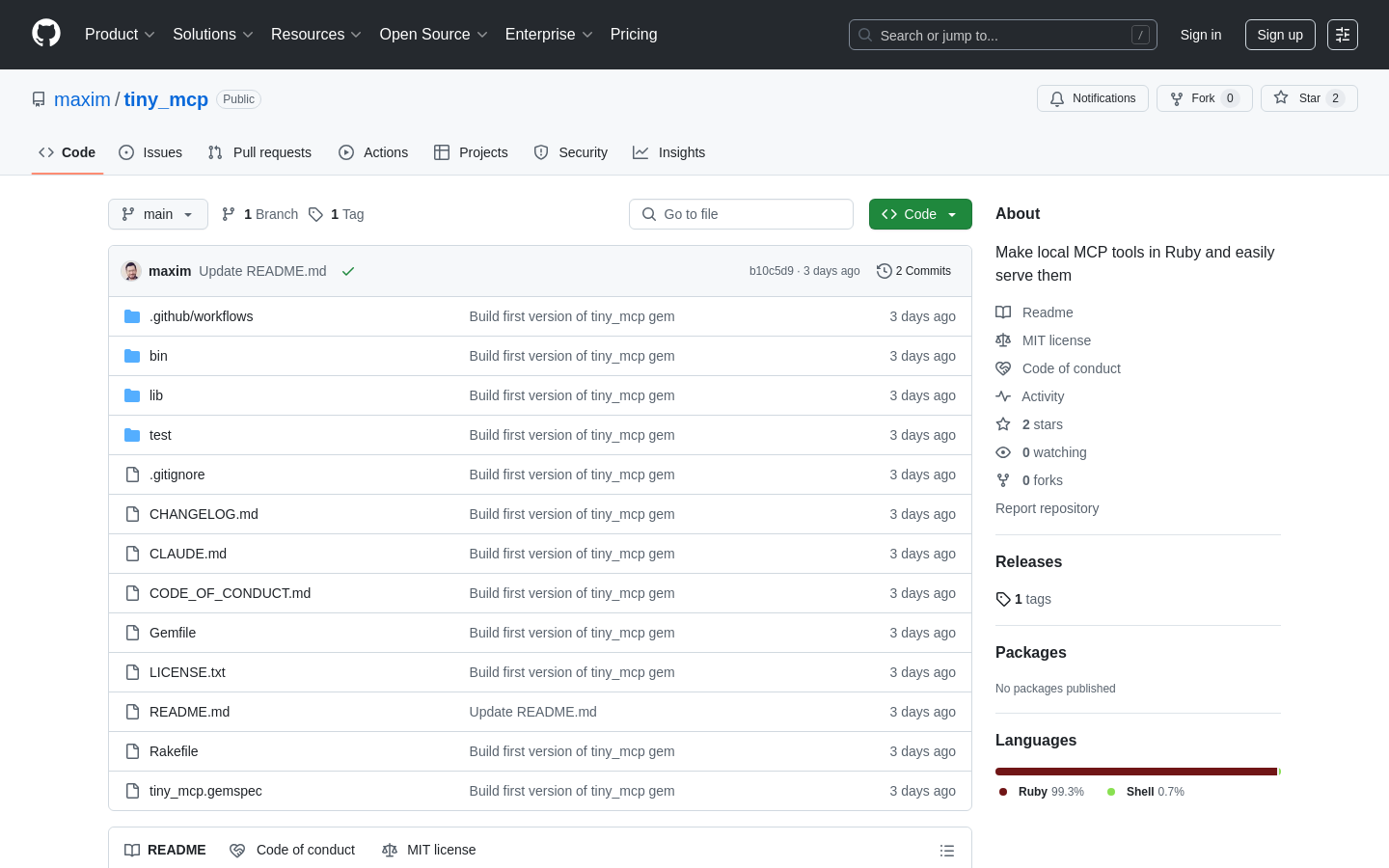1389x868 pixels.
Task: Click the tag icon next to 1 Tag
Action: [x=315, y=214]
